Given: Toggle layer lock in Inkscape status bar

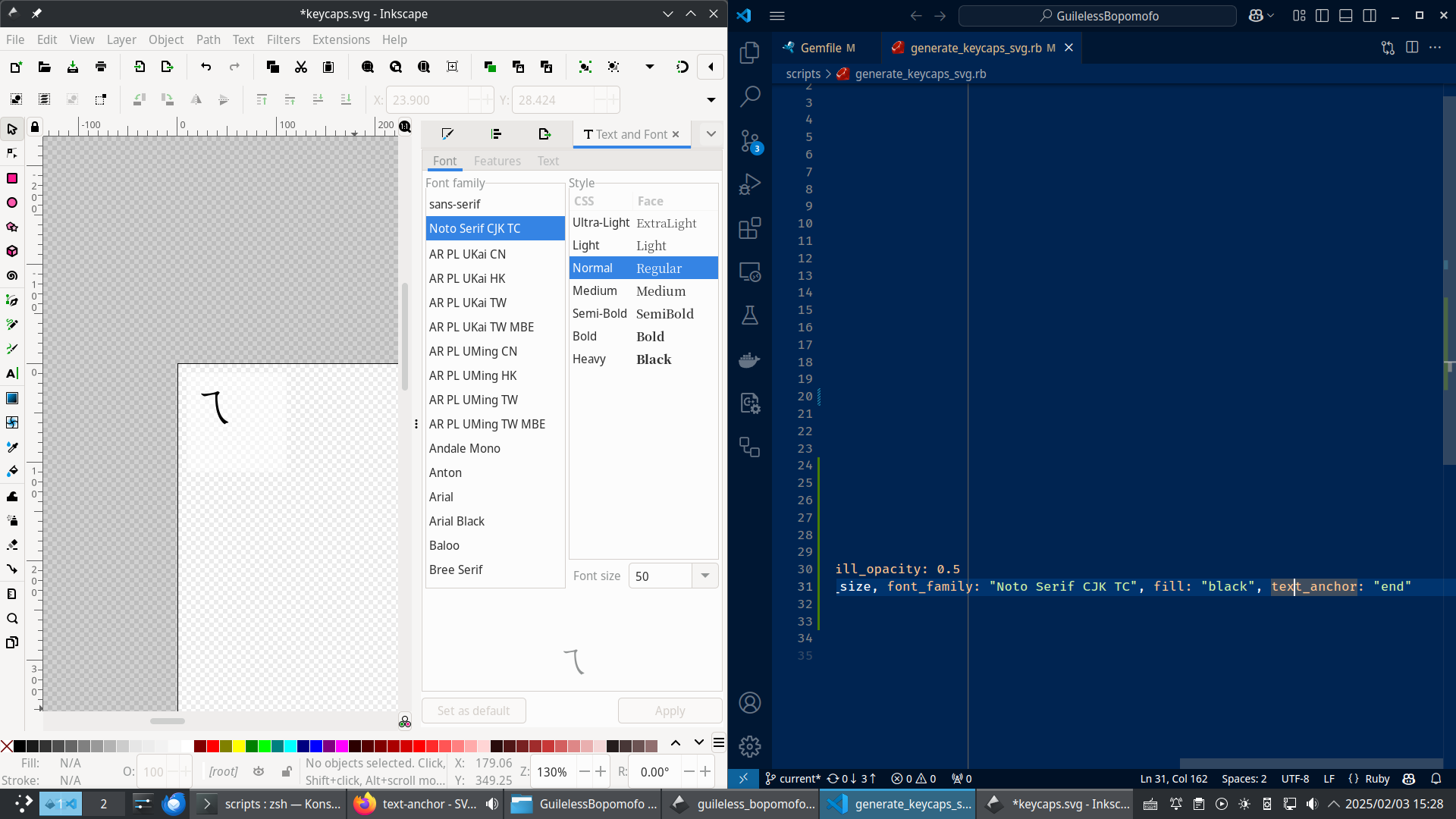Looking at the screenshot, I should pos(287,771).
